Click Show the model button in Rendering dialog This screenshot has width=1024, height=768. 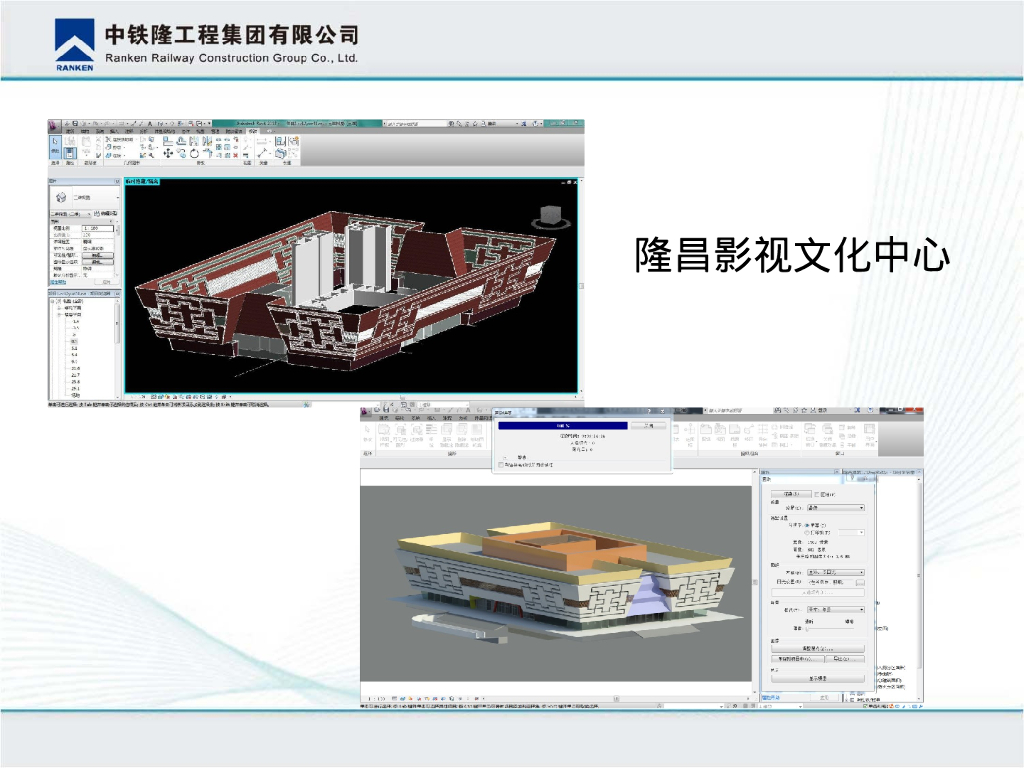point(818,679)
